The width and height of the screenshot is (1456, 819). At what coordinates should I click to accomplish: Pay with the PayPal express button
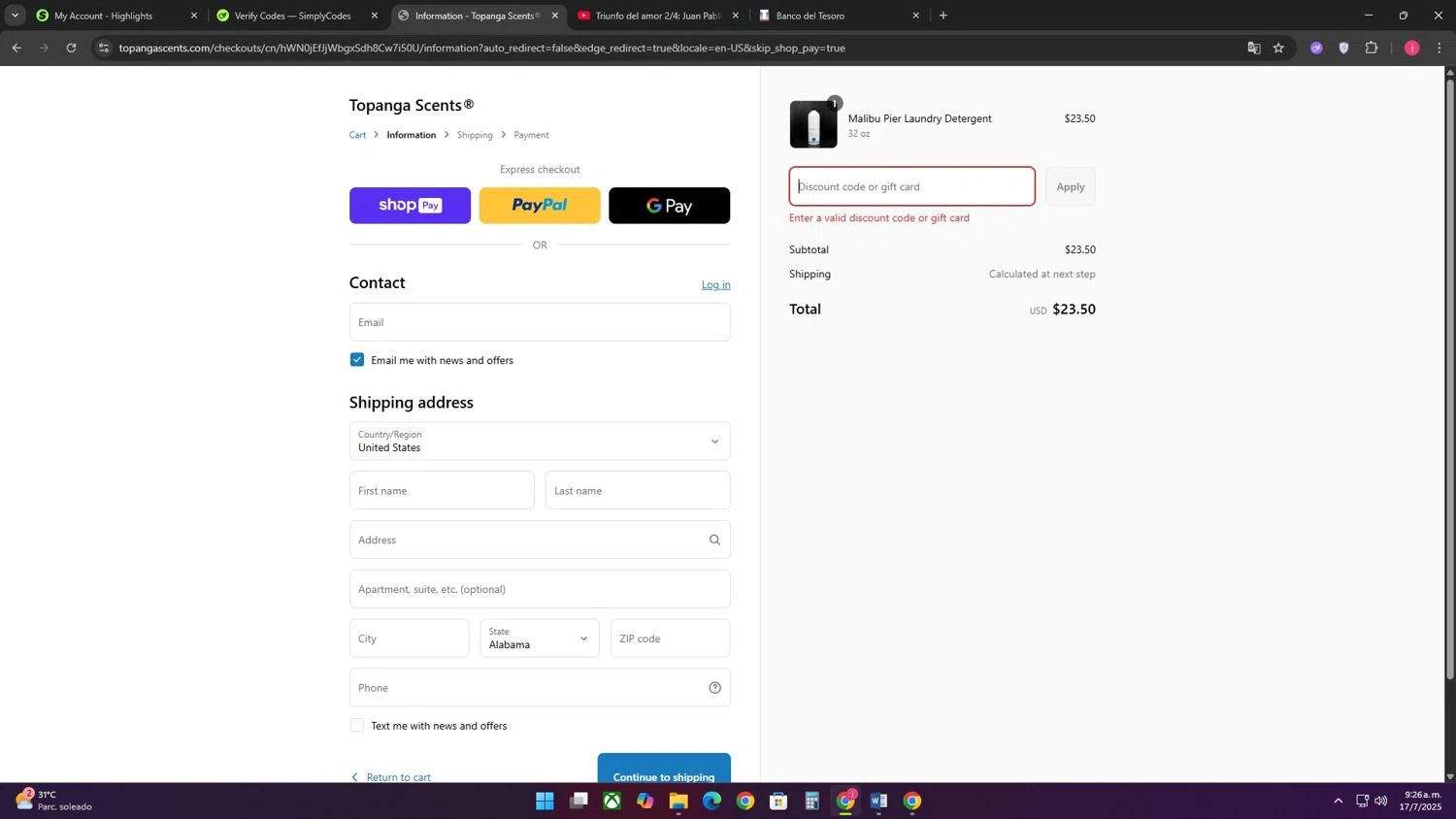pyautogui.click(x=540, y=206)
